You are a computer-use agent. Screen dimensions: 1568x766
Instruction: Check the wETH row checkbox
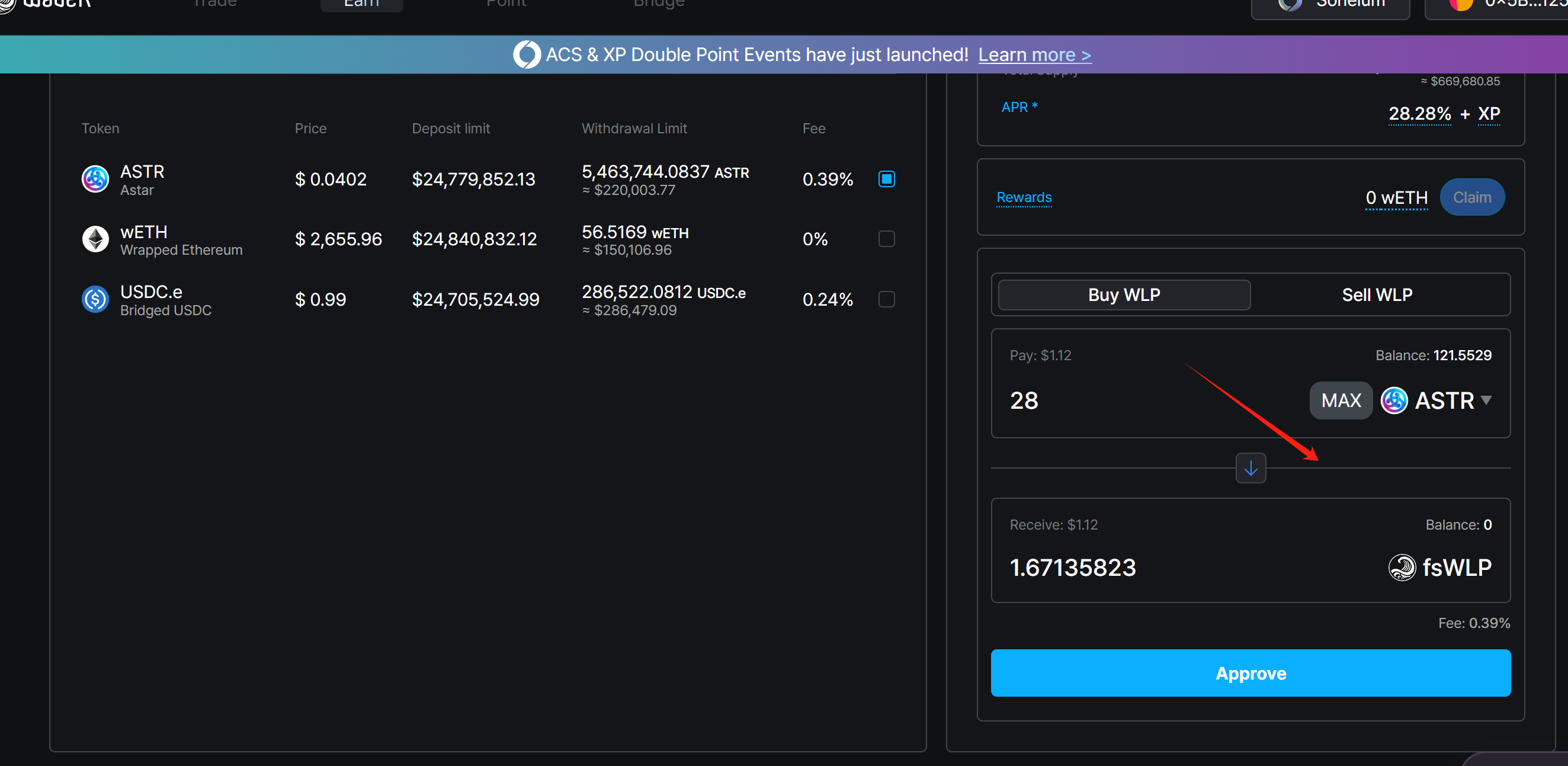click(x=886, y=239)
